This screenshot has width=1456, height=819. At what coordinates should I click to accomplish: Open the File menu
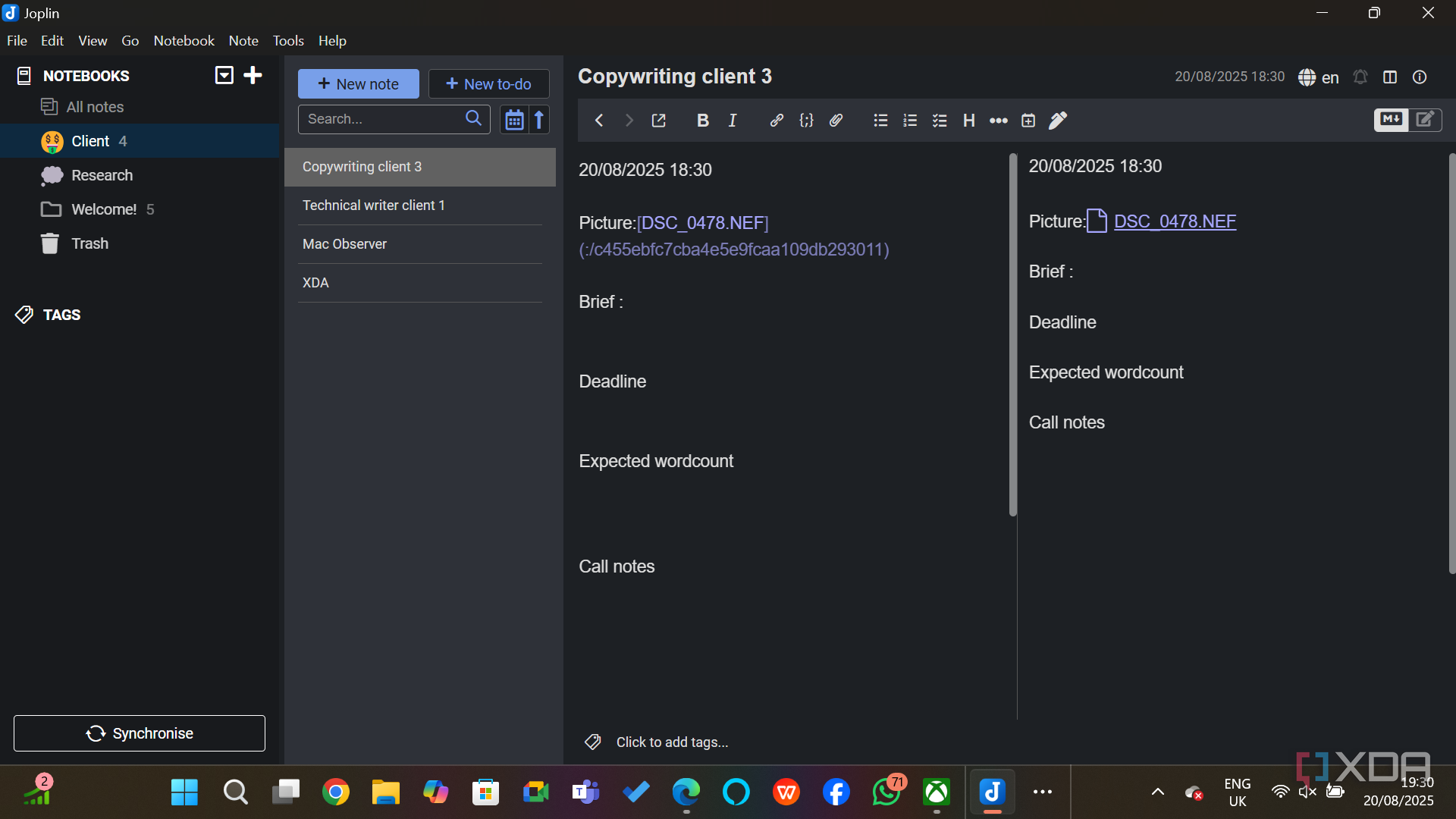pyautogui.click(x=17, y=41)
